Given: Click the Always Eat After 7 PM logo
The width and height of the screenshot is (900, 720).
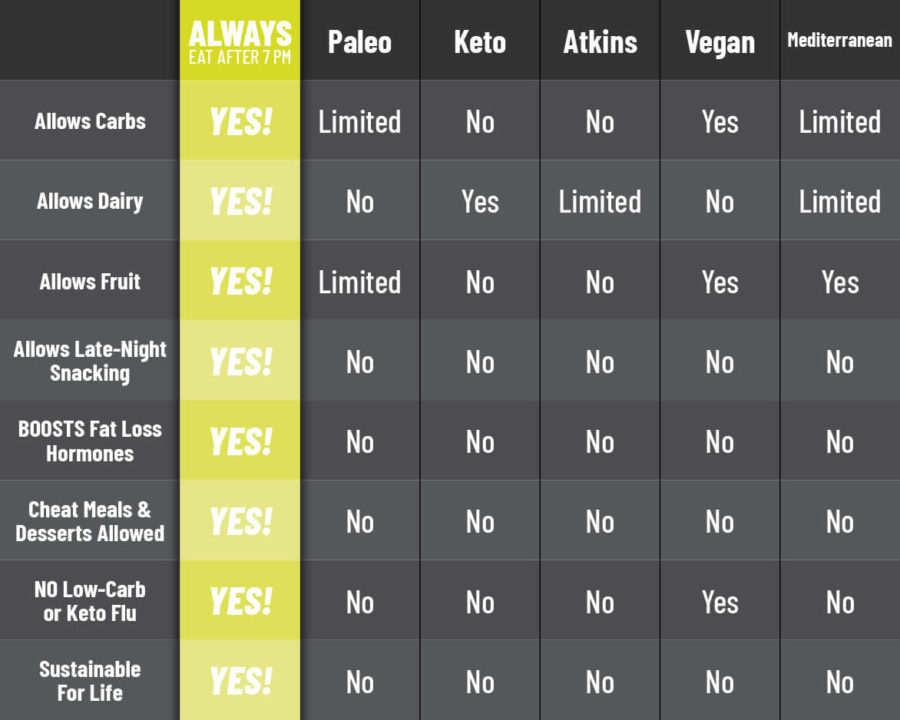Looking at the screenshot, I should tap(240, 42).
